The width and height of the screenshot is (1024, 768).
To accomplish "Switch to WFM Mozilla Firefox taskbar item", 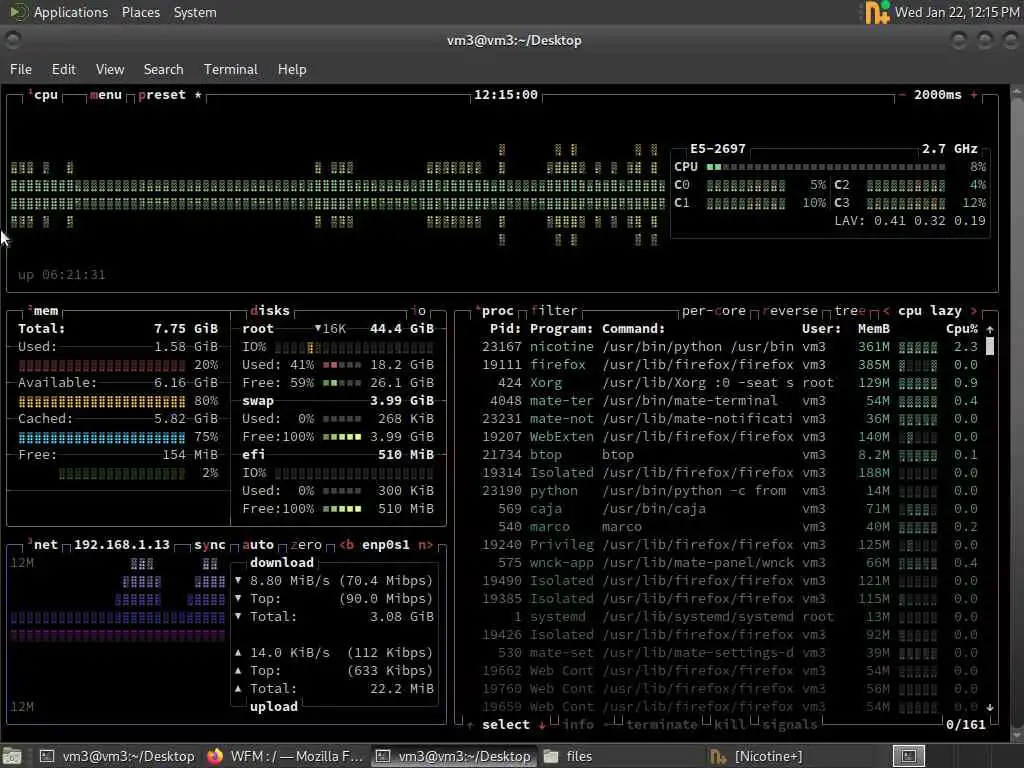I will 285,756.
